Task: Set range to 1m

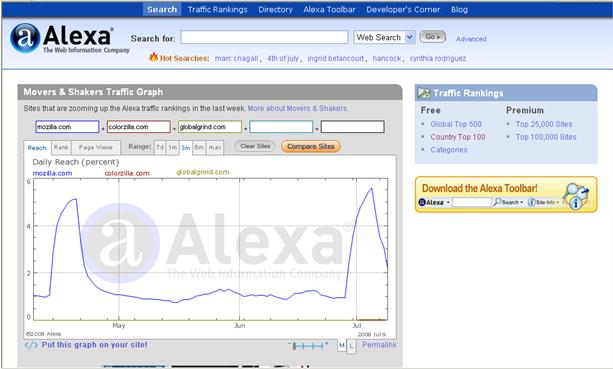Action: pyautogui.click(x=172, y=147)
